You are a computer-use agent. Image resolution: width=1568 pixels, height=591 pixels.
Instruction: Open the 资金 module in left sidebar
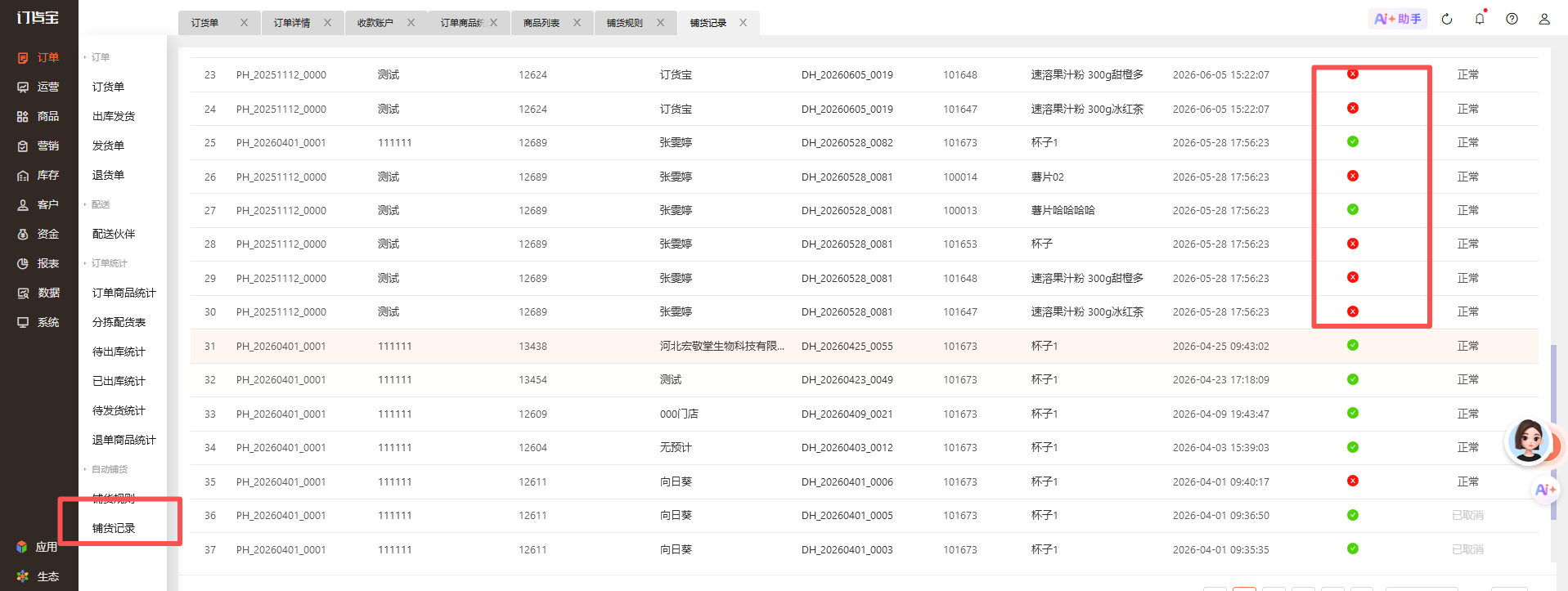[x=38, y=234]
